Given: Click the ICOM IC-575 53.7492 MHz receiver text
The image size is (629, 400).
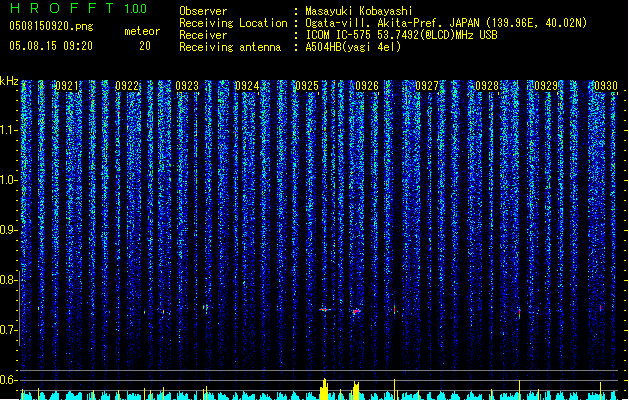Looking at the screenshot, I should (401, 35).
